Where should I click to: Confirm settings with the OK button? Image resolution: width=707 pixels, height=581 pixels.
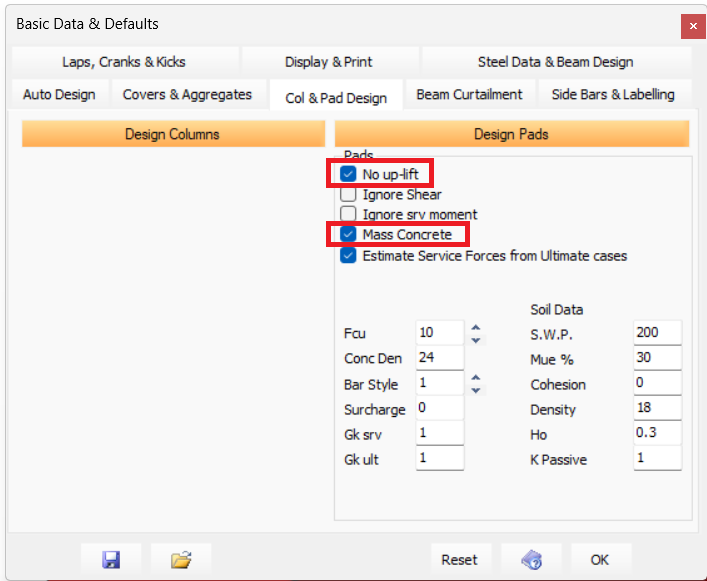(x=600, y=559)
